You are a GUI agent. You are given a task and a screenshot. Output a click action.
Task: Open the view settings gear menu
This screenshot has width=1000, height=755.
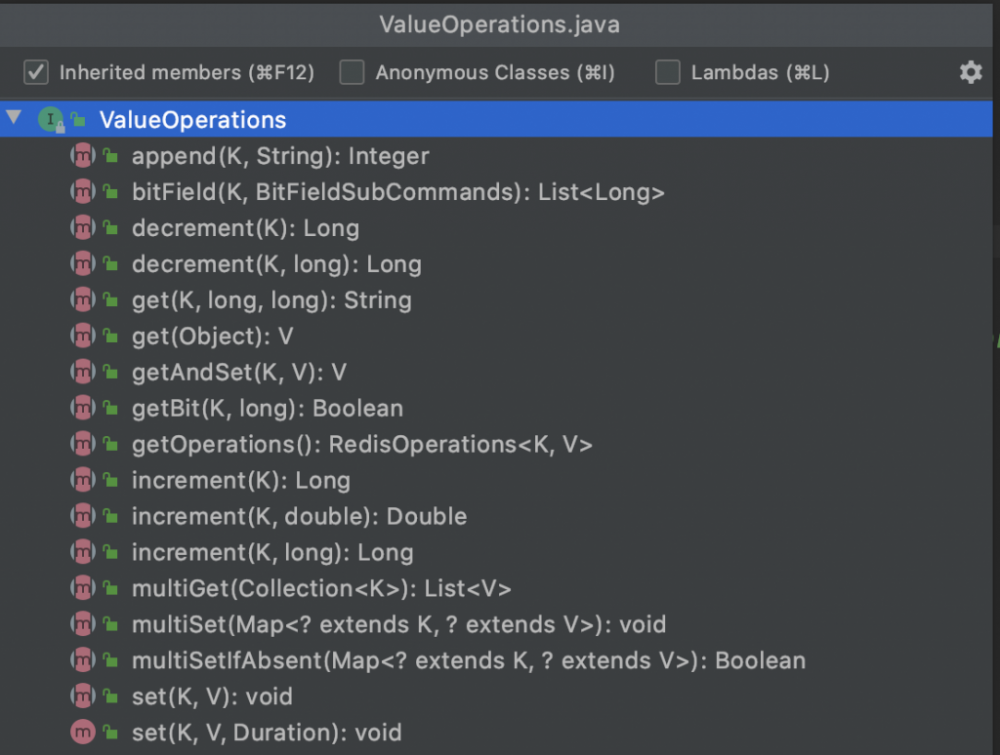970,72
